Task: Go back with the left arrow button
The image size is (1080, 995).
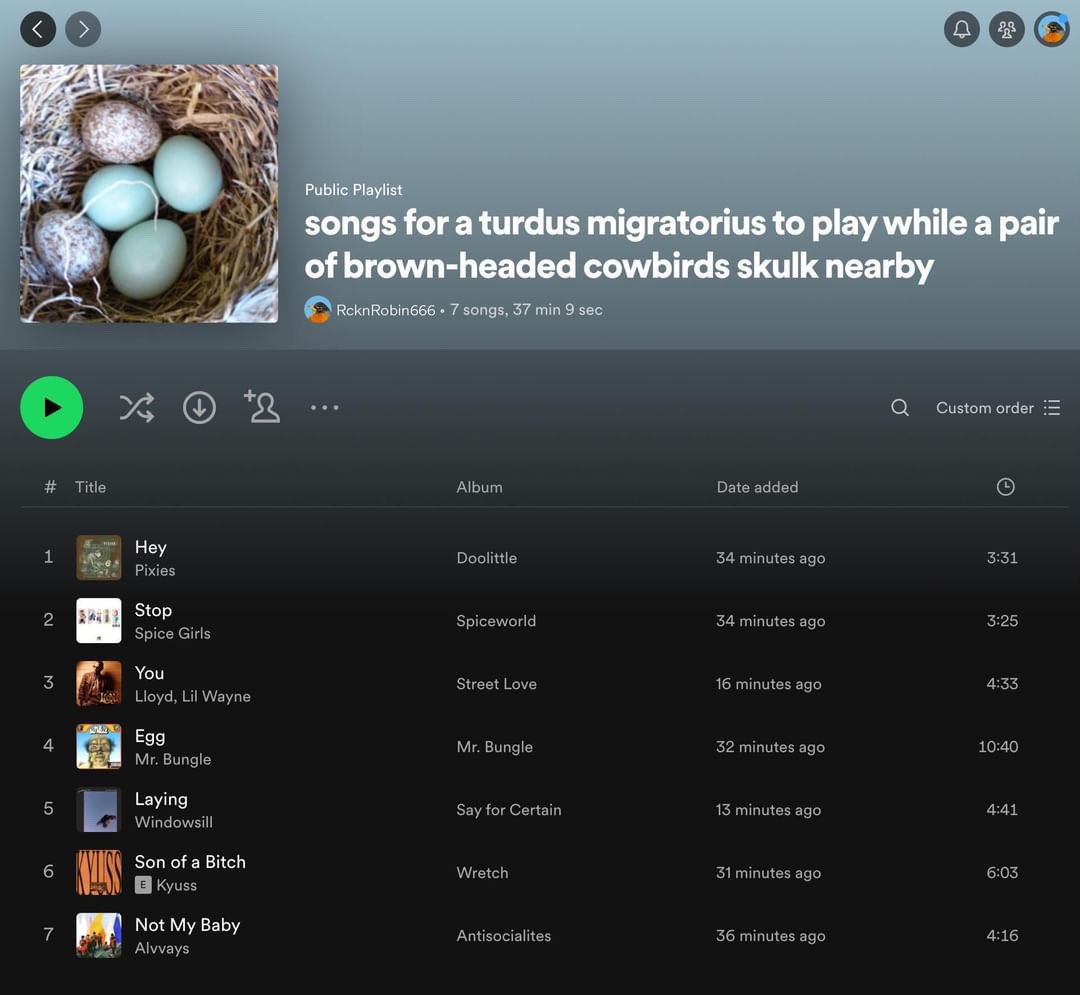Action: 38,29
